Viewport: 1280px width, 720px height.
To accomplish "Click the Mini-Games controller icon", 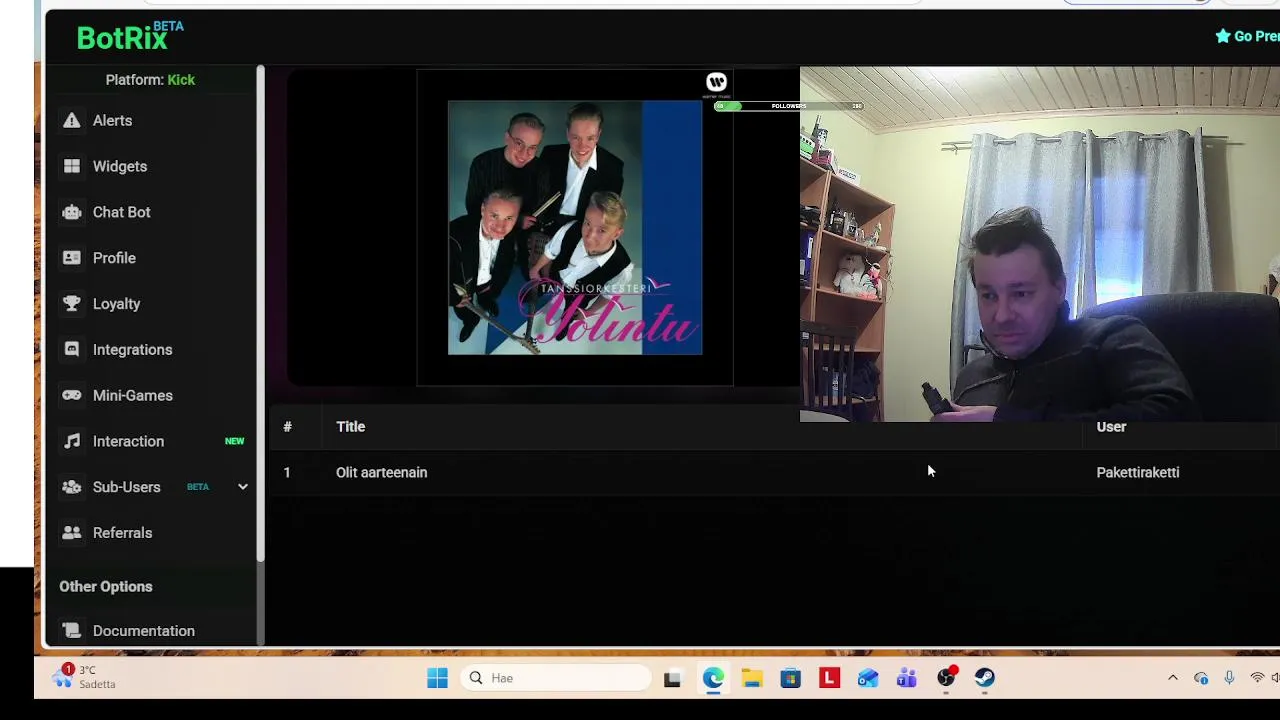I will 72,396.
